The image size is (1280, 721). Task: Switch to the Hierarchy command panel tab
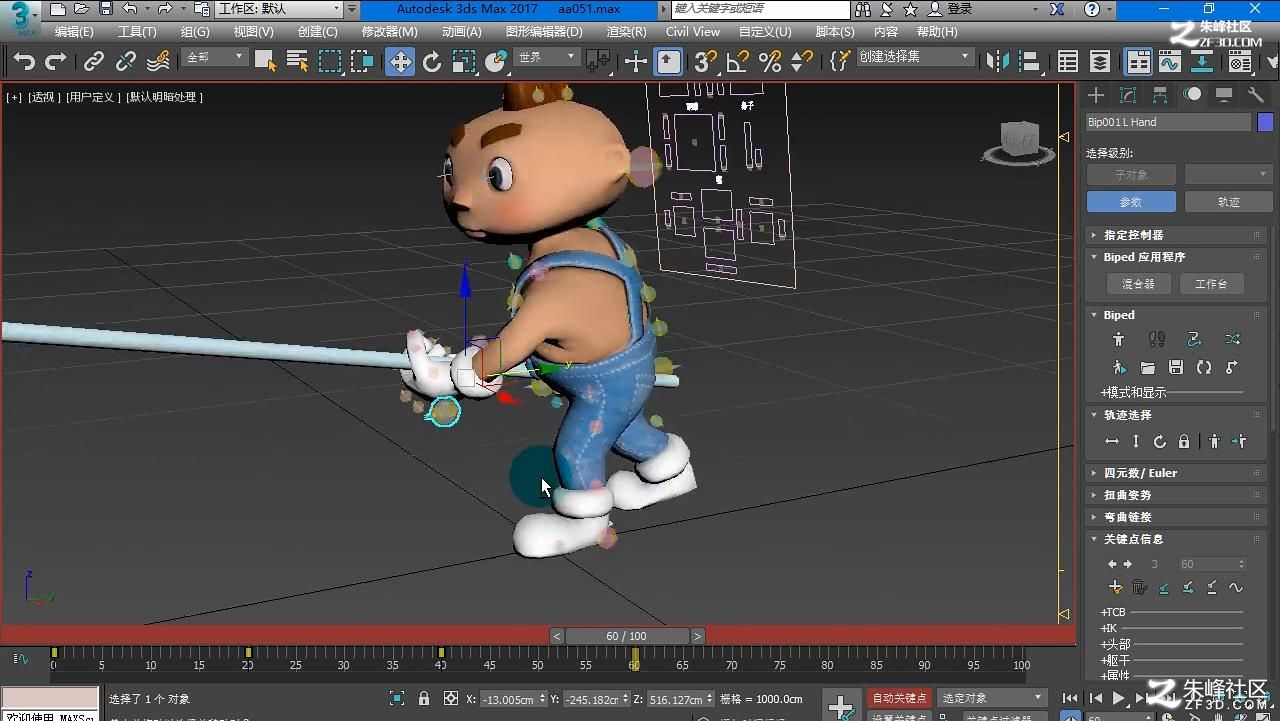1160,95
